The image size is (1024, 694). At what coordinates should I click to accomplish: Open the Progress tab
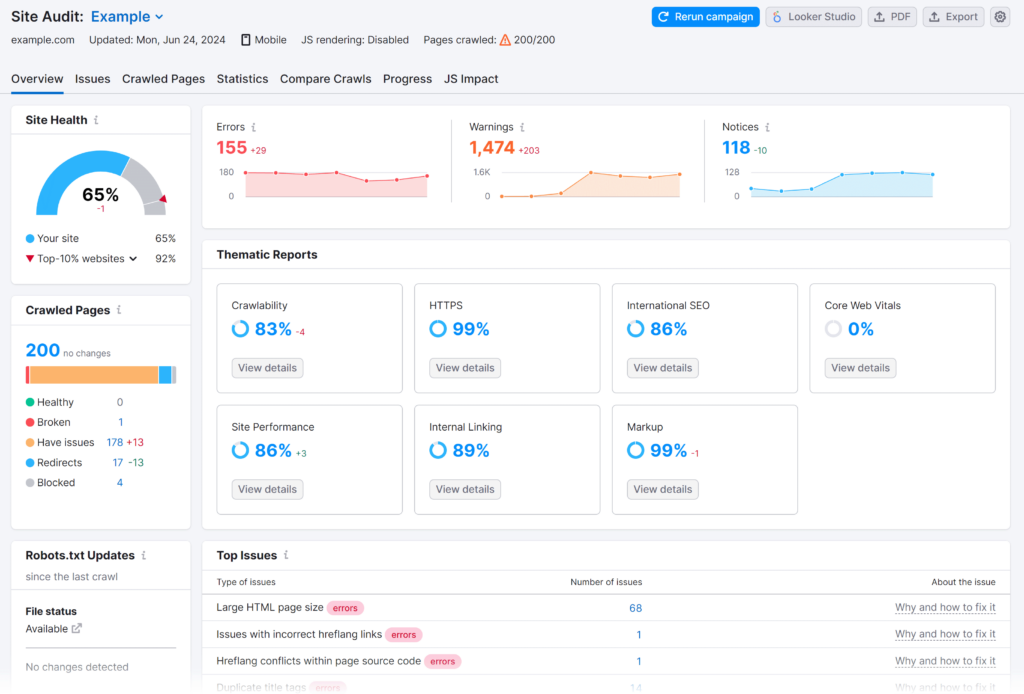point(408,79)
